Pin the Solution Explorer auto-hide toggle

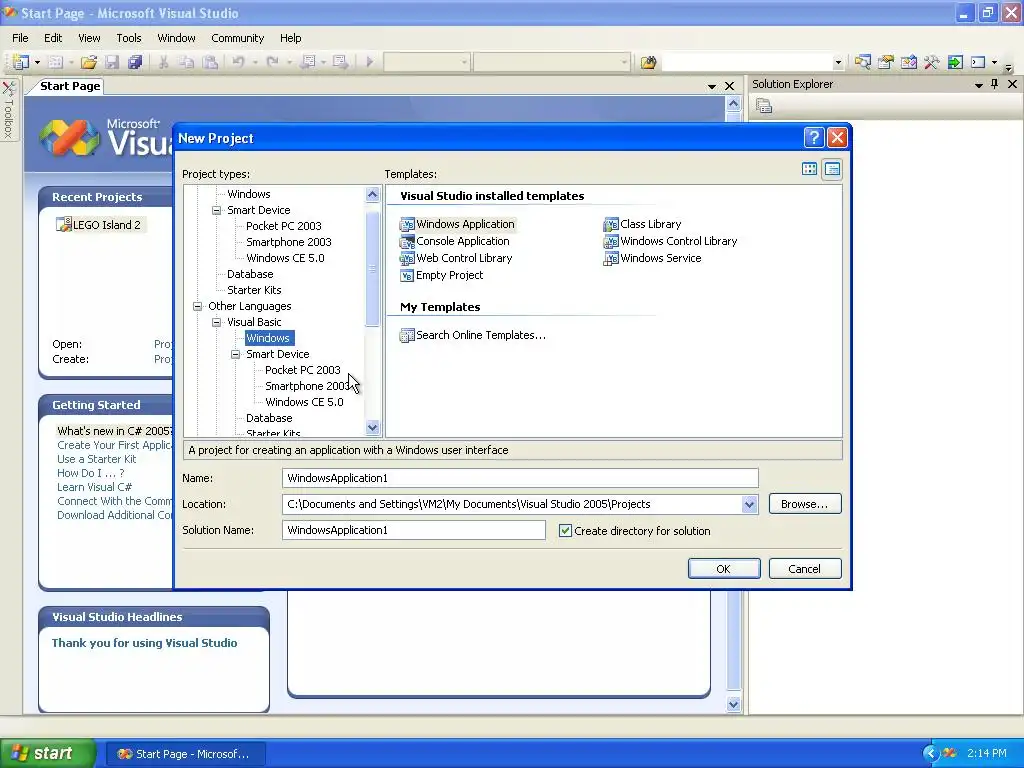(x=995, y=84)
